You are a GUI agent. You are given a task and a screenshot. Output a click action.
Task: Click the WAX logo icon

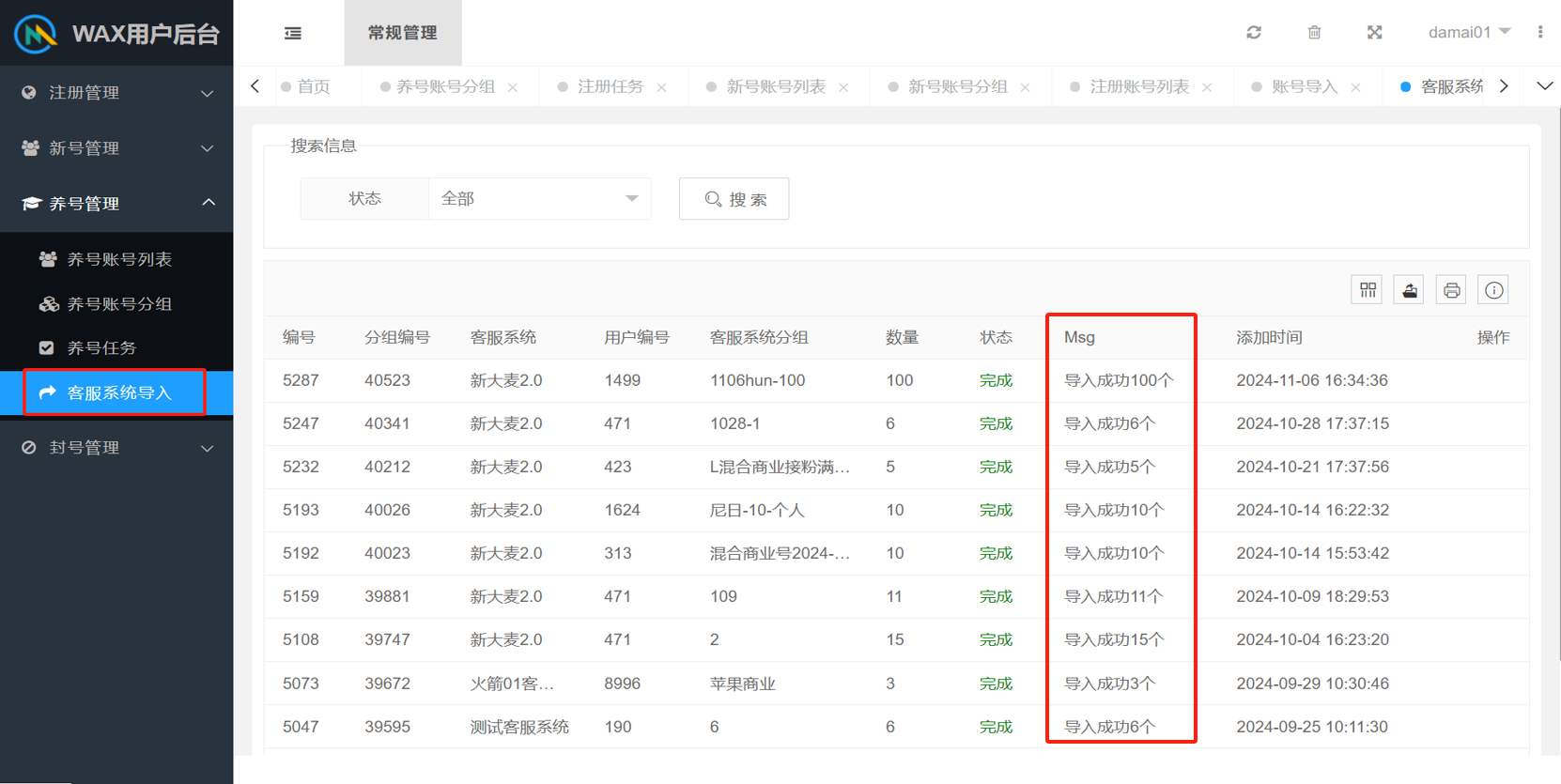coord(36,34)
